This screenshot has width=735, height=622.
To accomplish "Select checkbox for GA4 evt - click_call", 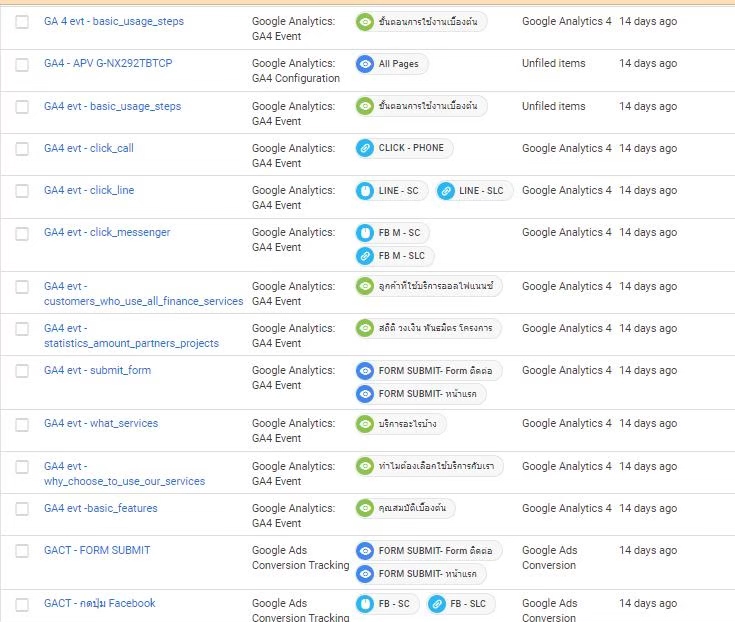I will 22,149.
